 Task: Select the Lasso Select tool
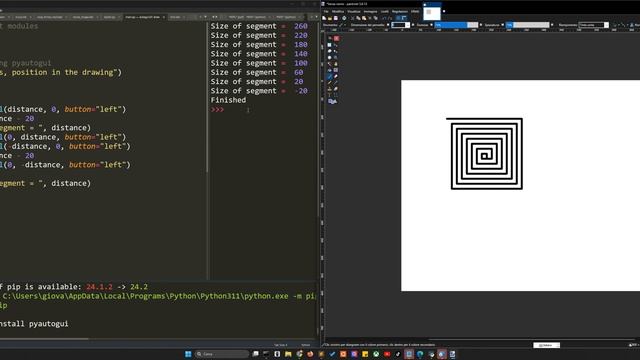coord(329,51)
